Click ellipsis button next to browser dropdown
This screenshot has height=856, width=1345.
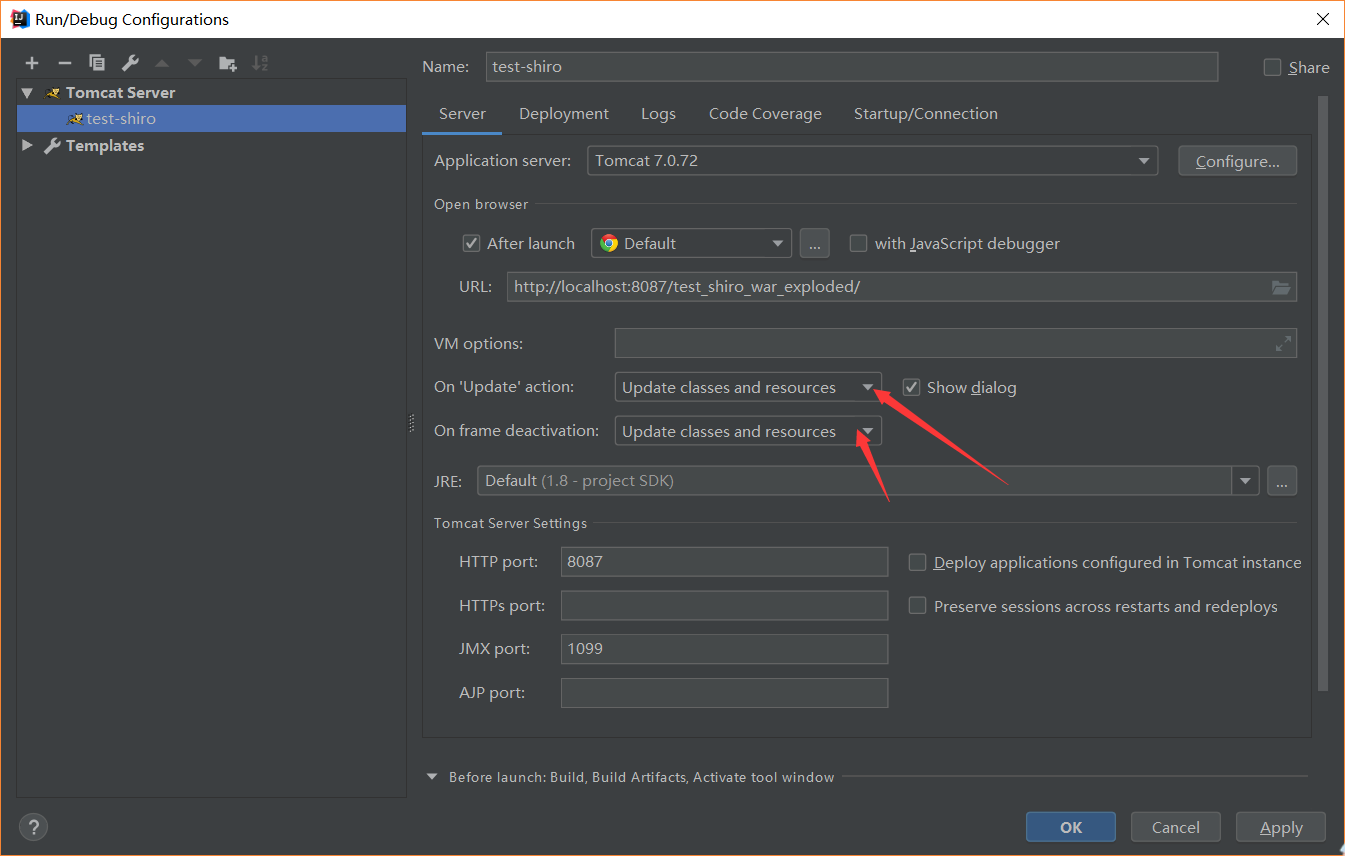point(815,243)
